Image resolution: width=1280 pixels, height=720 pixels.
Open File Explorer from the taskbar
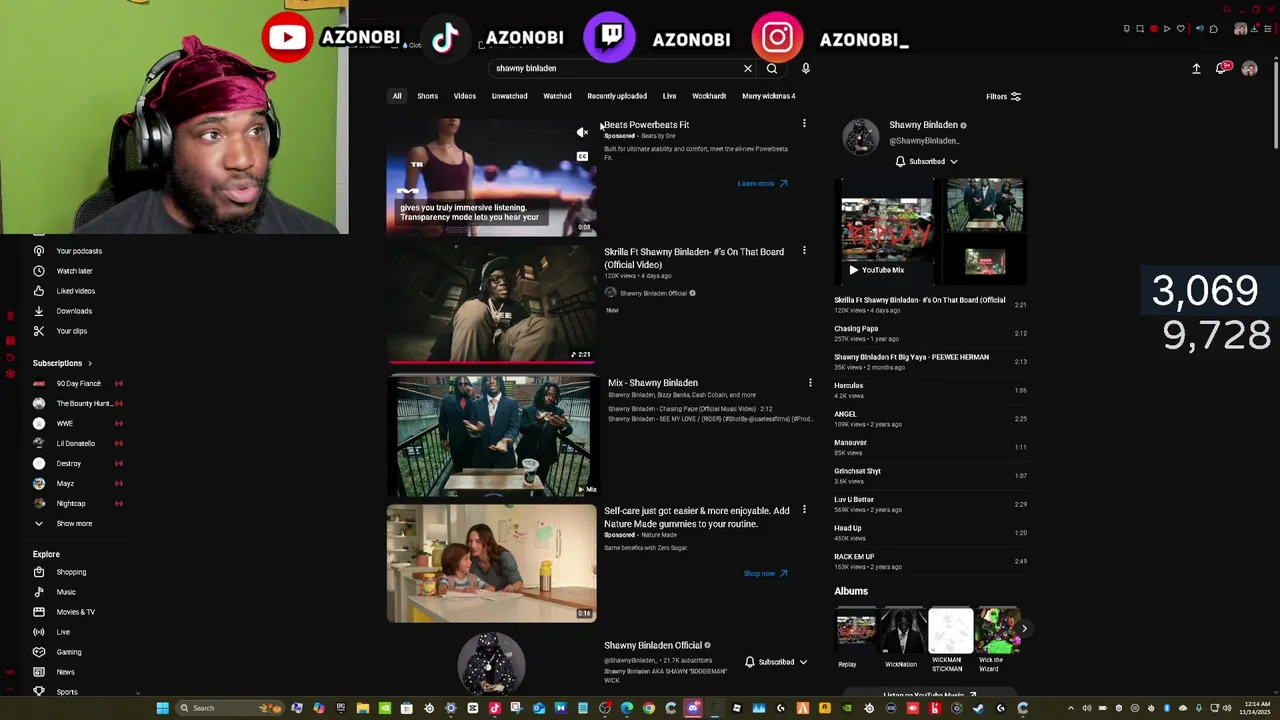[x=363, y=708]
